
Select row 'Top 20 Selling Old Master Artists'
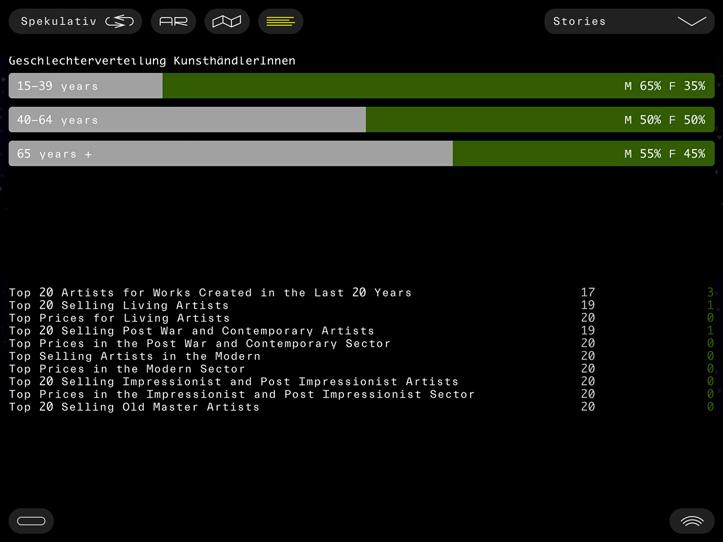click(362, 407)
